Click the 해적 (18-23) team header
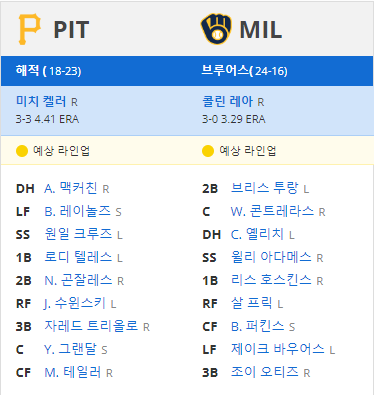The width and height of the screenshot is (374, 395). coord(48,71)
